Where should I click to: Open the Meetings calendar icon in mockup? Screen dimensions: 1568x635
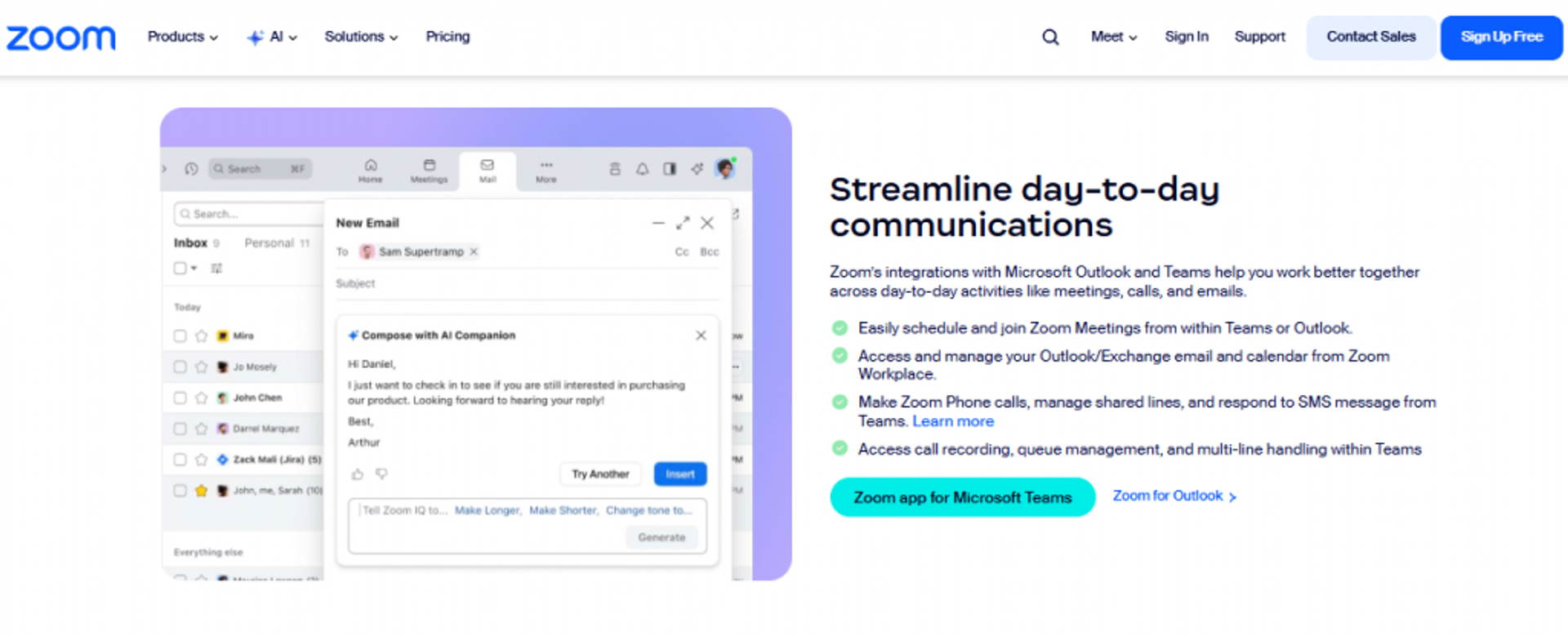(429, 171)
